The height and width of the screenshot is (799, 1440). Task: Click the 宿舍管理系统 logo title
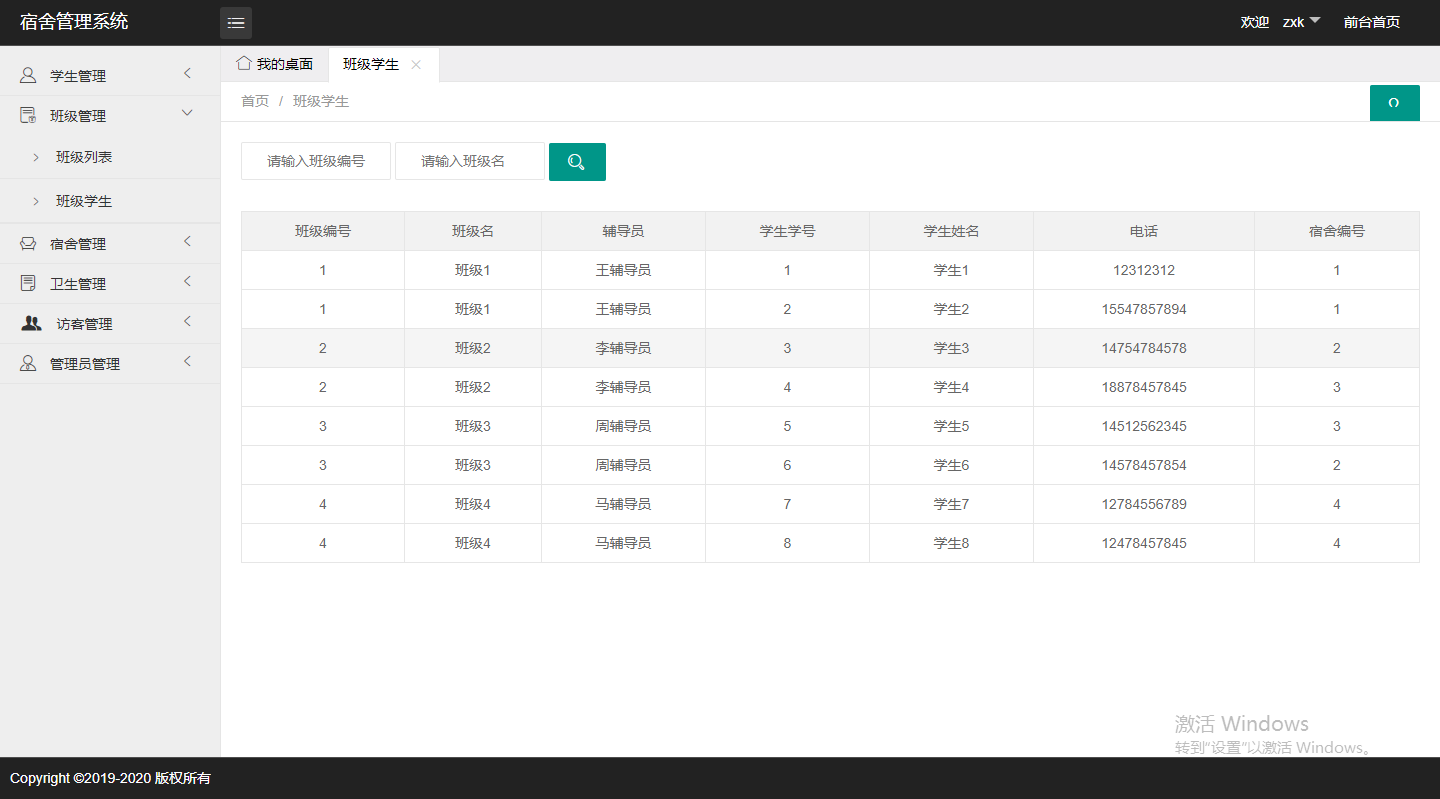(74, 21)
